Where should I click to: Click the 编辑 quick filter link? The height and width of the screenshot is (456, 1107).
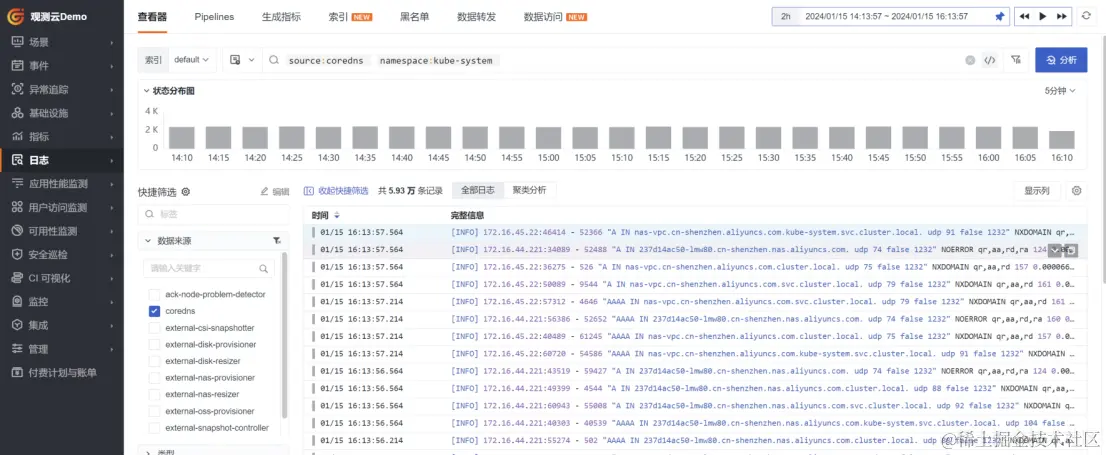coord(275,191)
